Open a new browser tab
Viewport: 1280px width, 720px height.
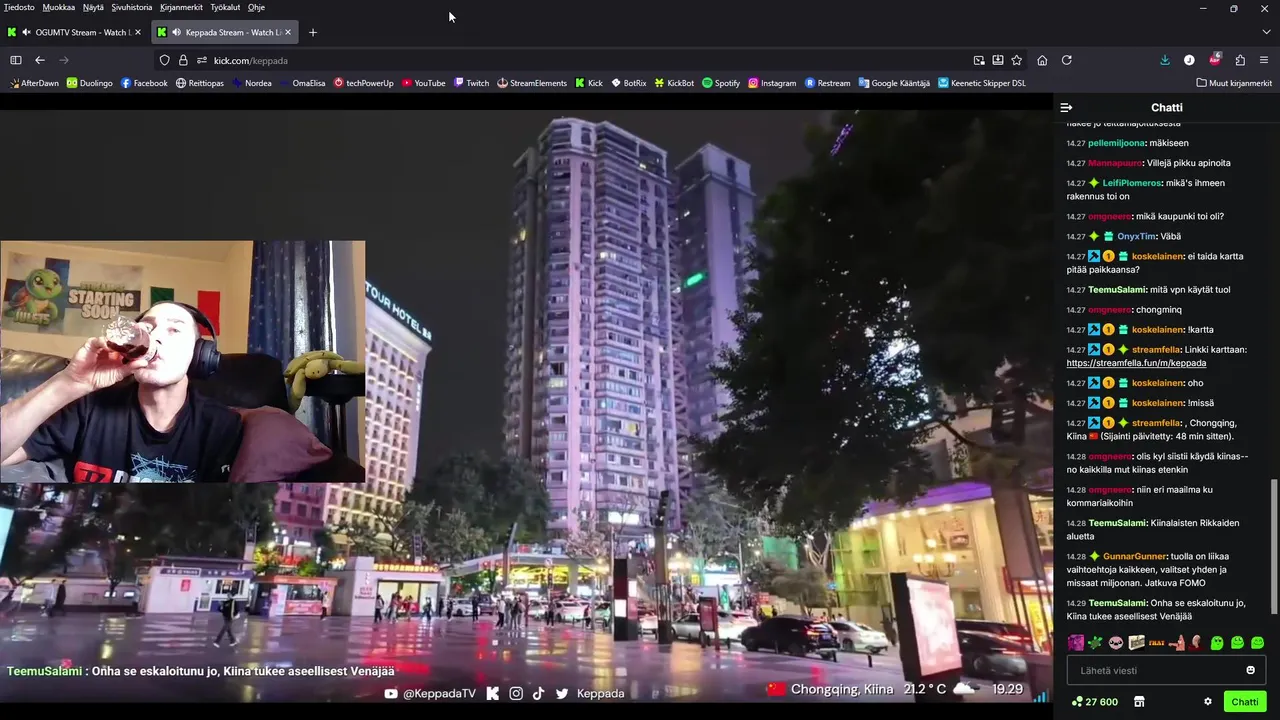pyautogui.click(x=312, y=32)
